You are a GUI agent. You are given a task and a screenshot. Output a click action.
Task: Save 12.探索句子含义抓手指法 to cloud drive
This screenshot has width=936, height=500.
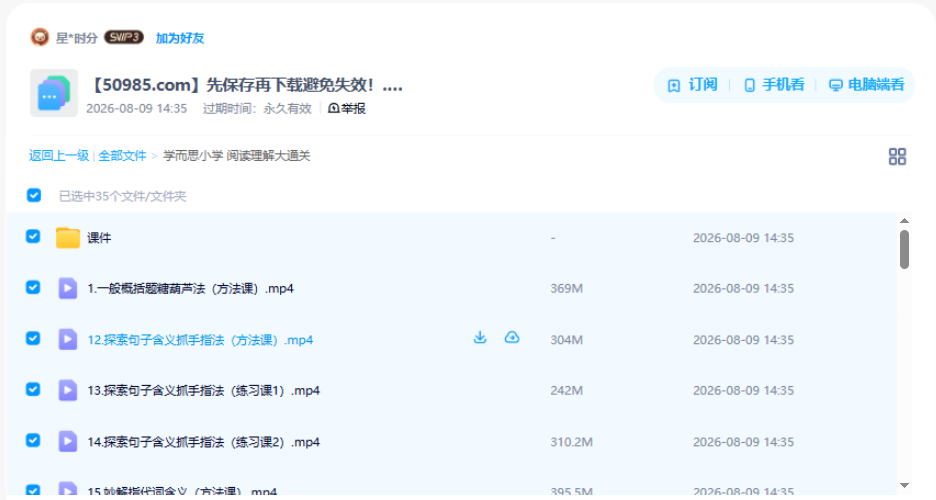click(512, 338)
